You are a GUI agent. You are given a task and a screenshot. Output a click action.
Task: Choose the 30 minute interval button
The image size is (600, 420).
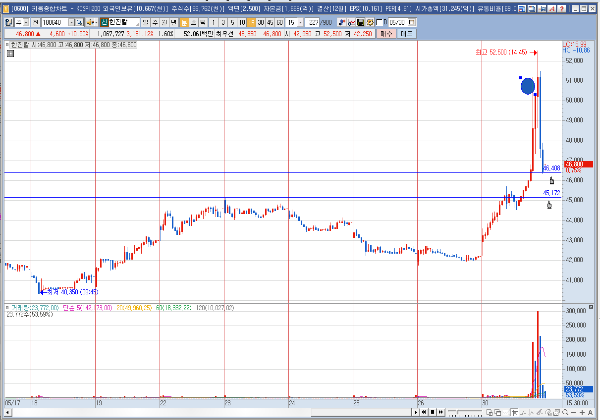pos(260,23)
